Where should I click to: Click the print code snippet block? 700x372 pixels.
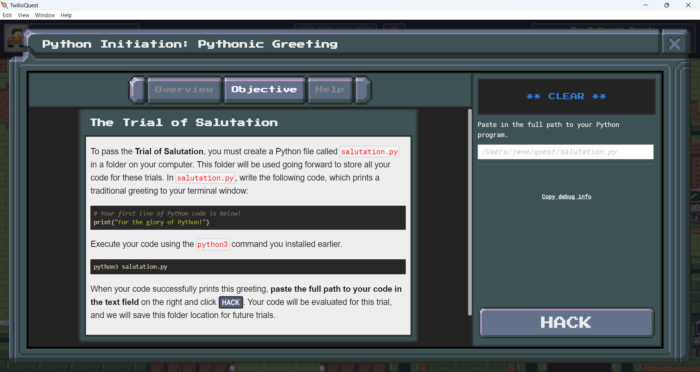click(x=248, y=218)
